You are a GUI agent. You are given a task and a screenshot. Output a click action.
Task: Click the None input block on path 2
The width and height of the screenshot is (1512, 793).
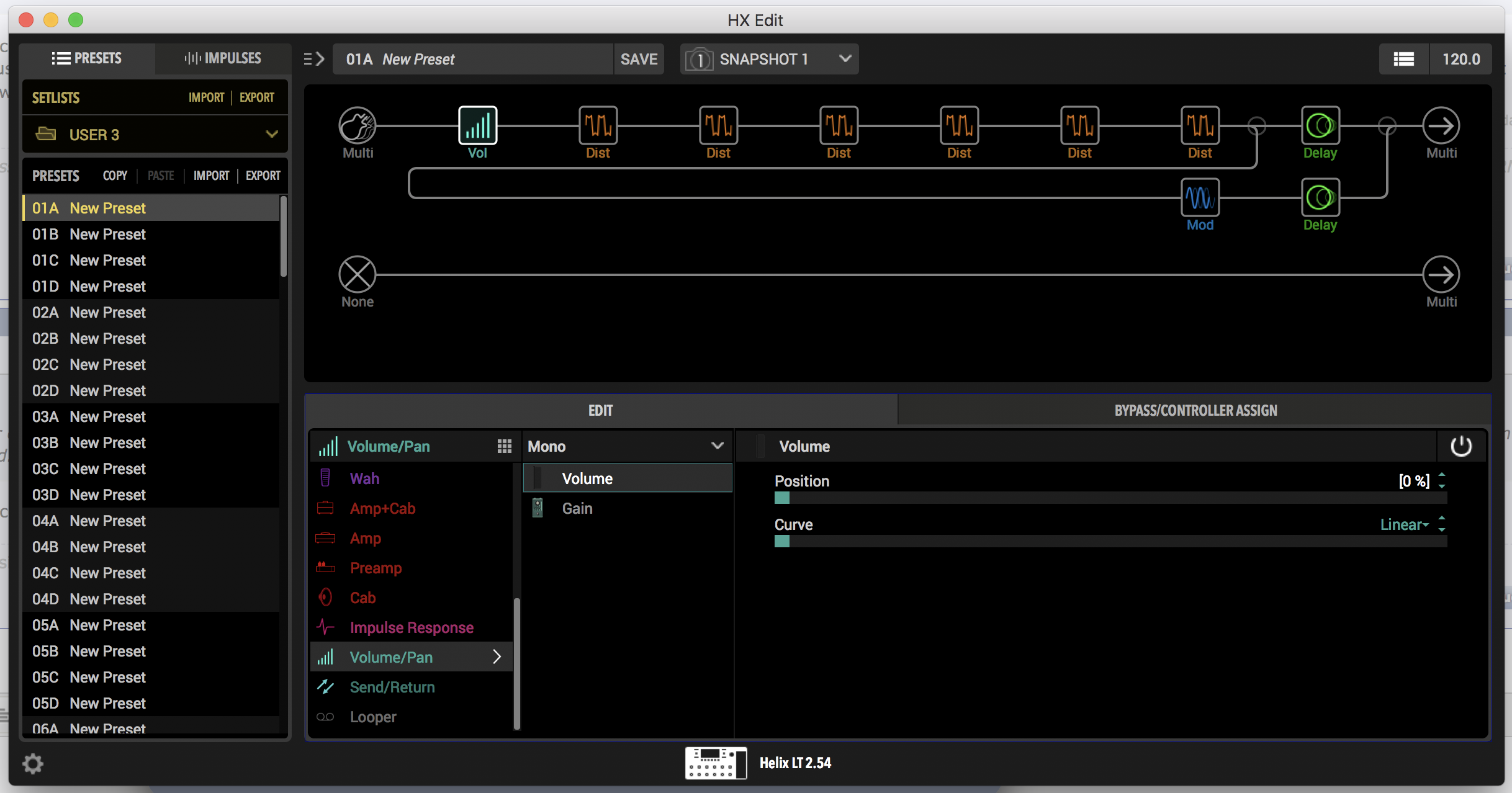point(358,274)
